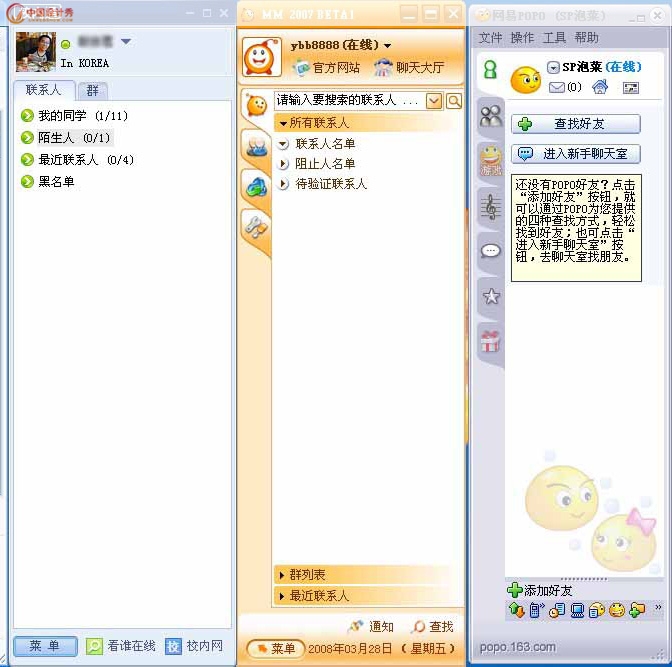The width and height of the screenshot is (672, 667).
Task: Open the 官方网站 link
Action: click(336, 68)
